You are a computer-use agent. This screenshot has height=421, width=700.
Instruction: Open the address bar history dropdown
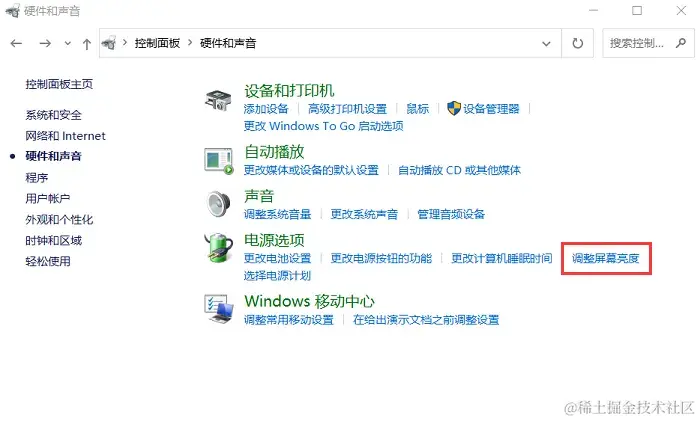point(546,43)
